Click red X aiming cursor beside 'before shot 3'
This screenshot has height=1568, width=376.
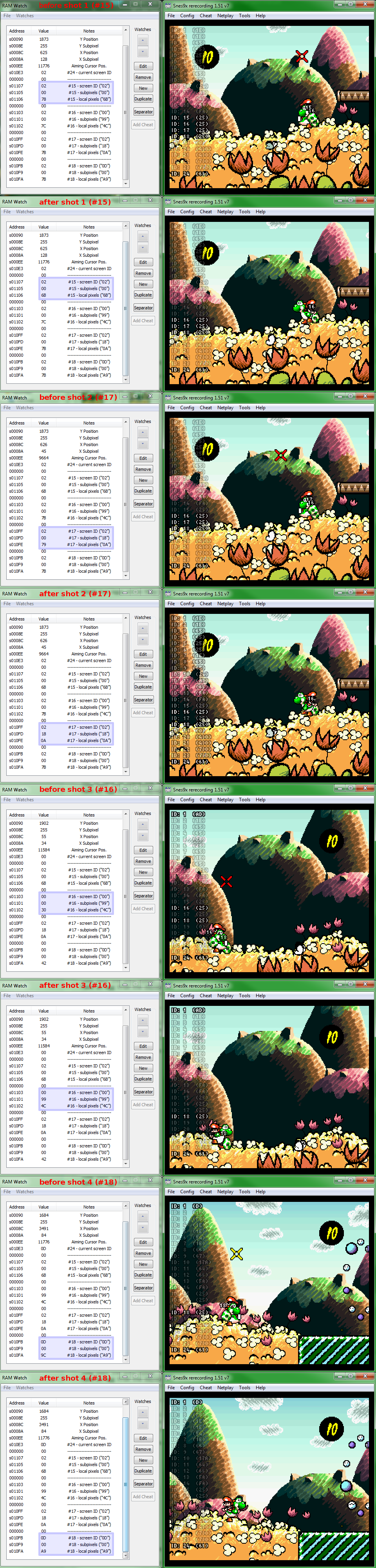226,881
